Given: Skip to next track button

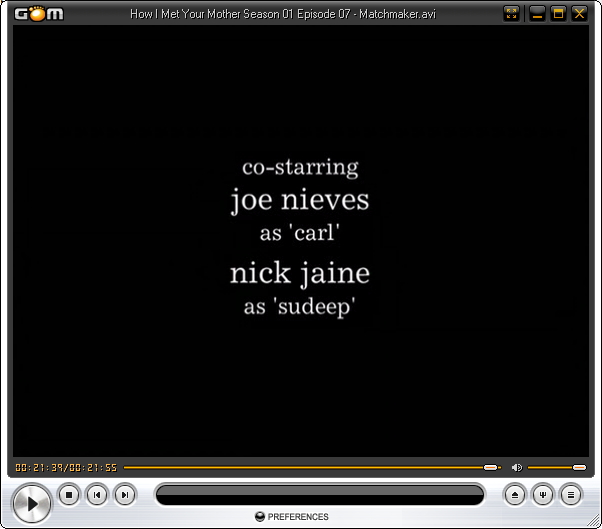Looking at the screenshot, I should tap(125, 495).
